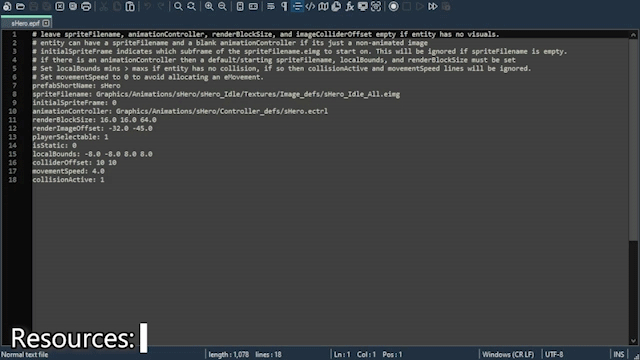Image resolution: width=640 pixels, height=360 pixels.
Task: Click the 'spriteFilename:' path line
Action: 216,94
